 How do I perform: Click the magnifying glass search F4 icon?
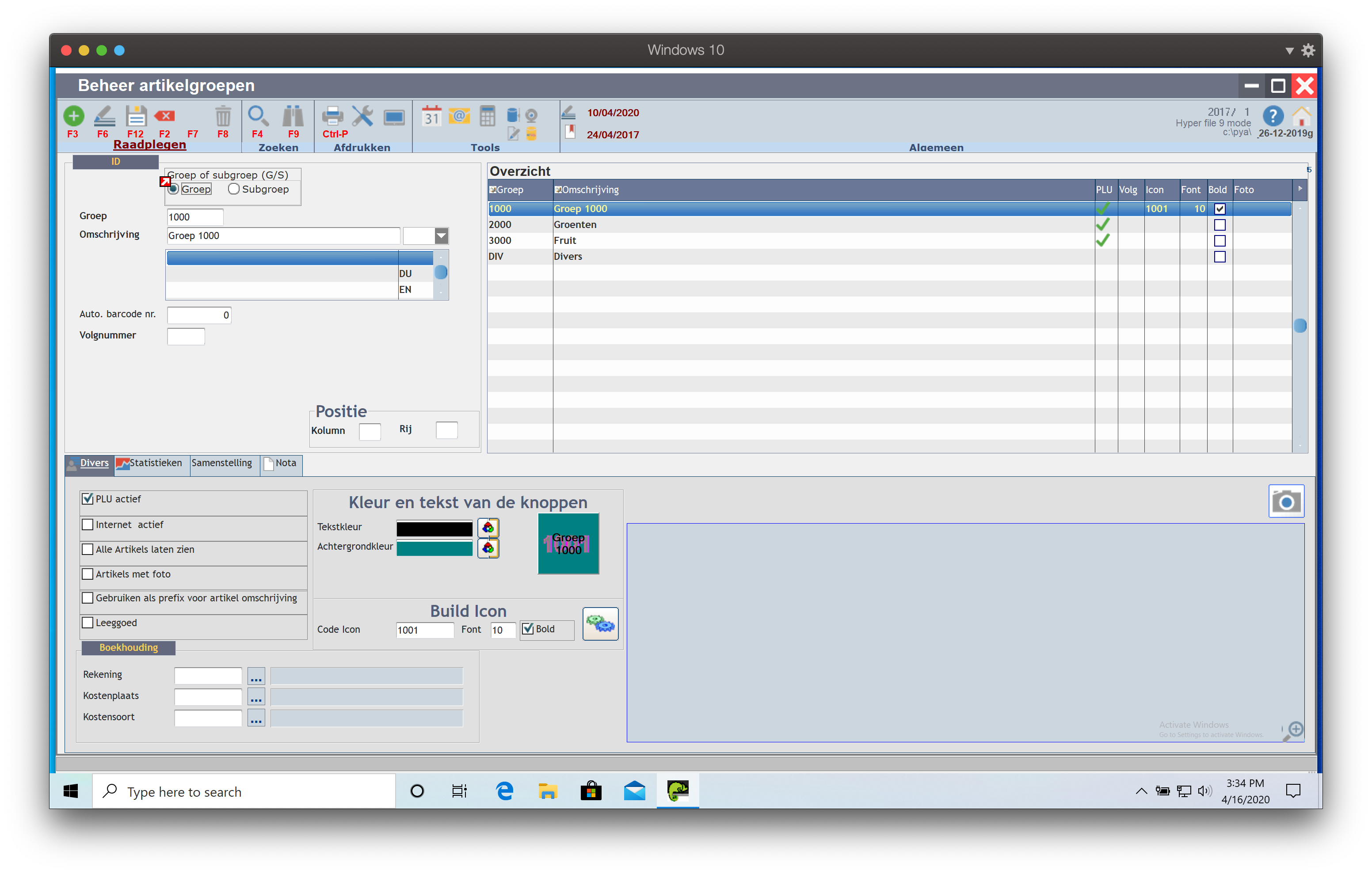(x=258, y=116)
